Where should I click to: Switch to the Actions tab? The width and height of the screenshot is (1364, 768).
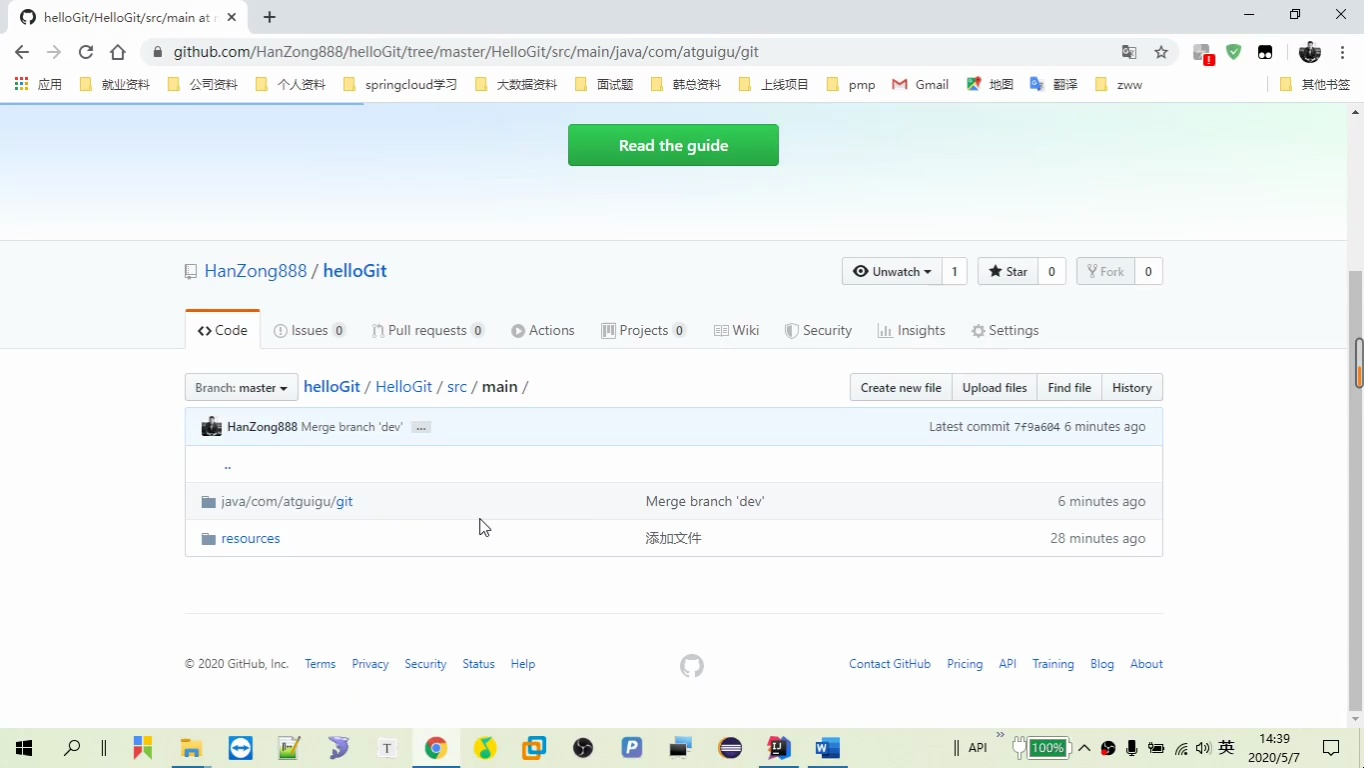pyautogui.click(x=543, y=331)
